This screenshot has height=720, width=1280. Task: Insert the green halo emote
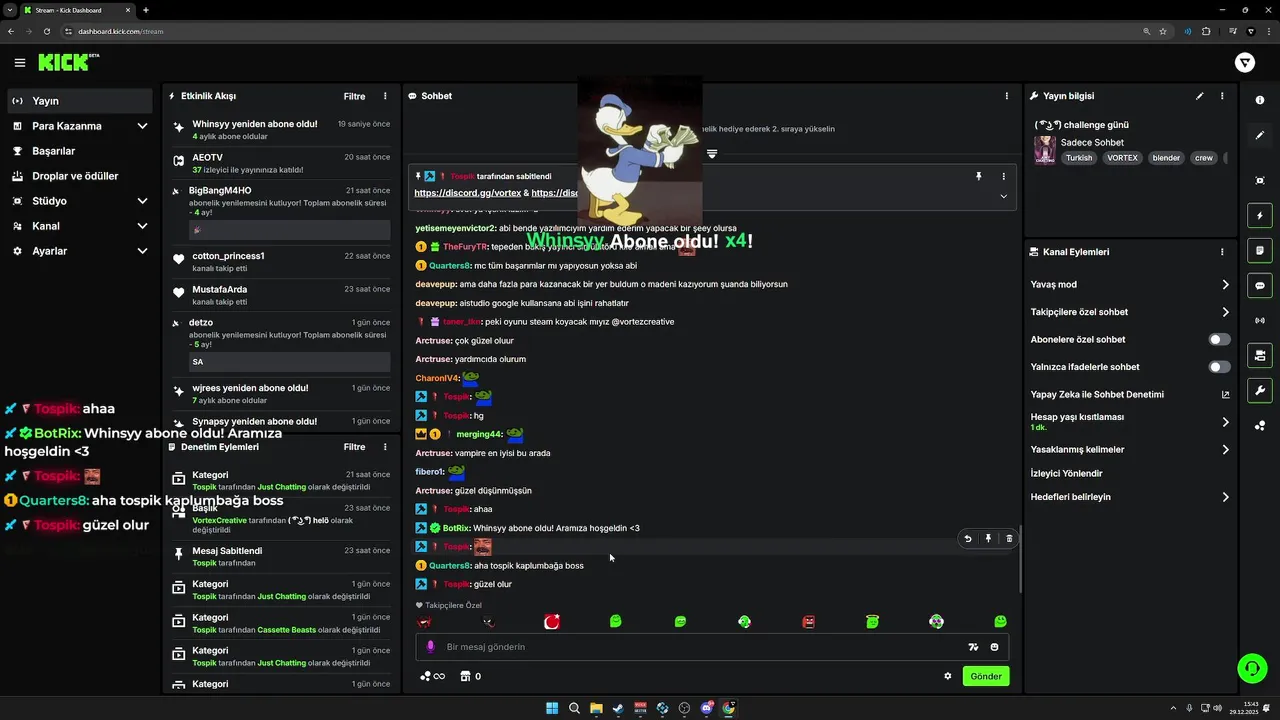872,622
